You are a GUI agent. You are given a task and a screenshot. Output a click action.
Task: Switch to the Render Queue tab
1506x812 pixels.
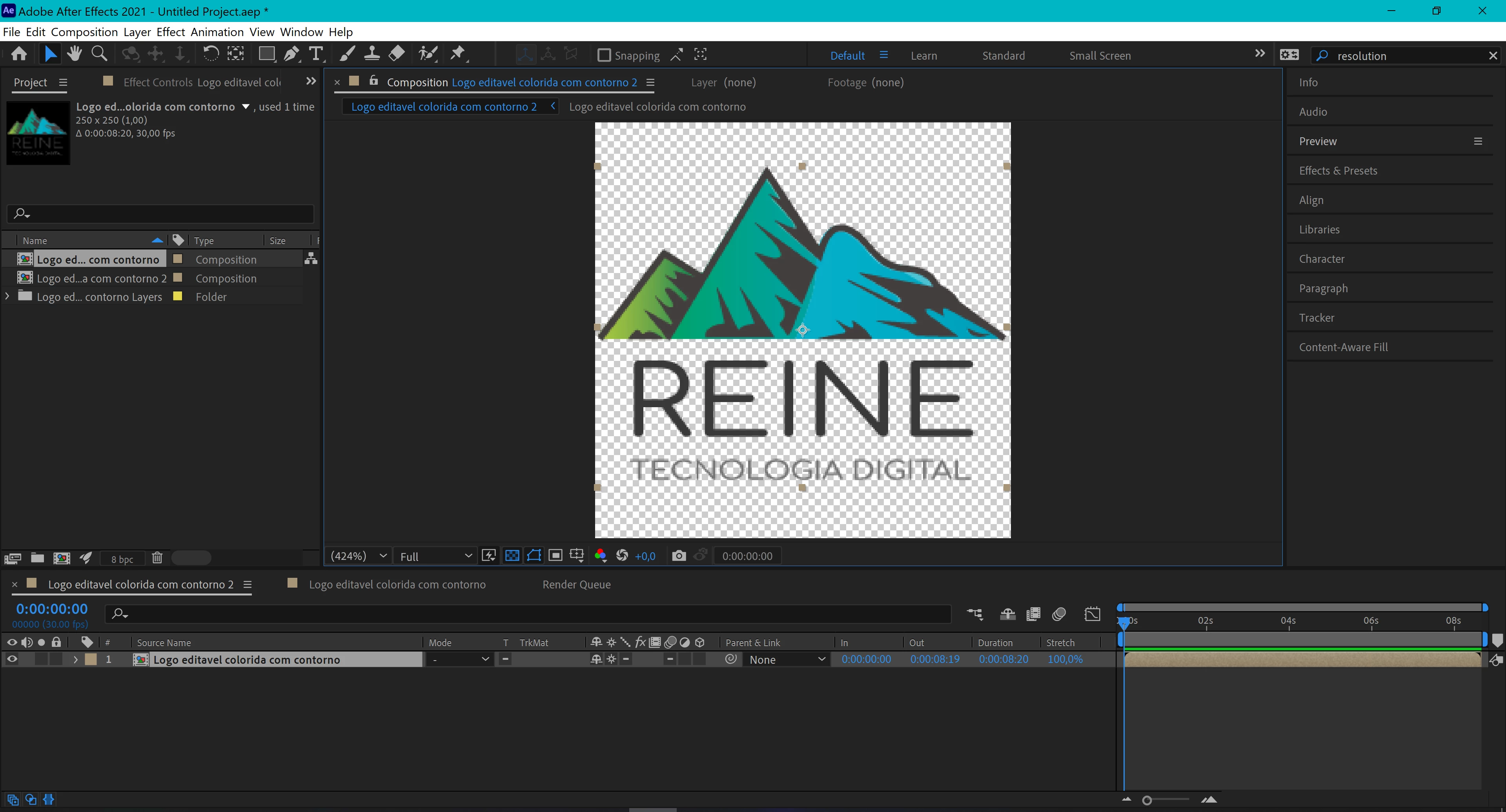click(576, 584)
